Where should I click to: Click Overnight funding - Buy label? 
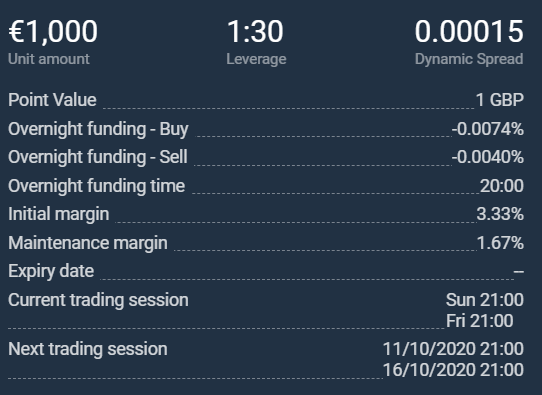(98, 129)
